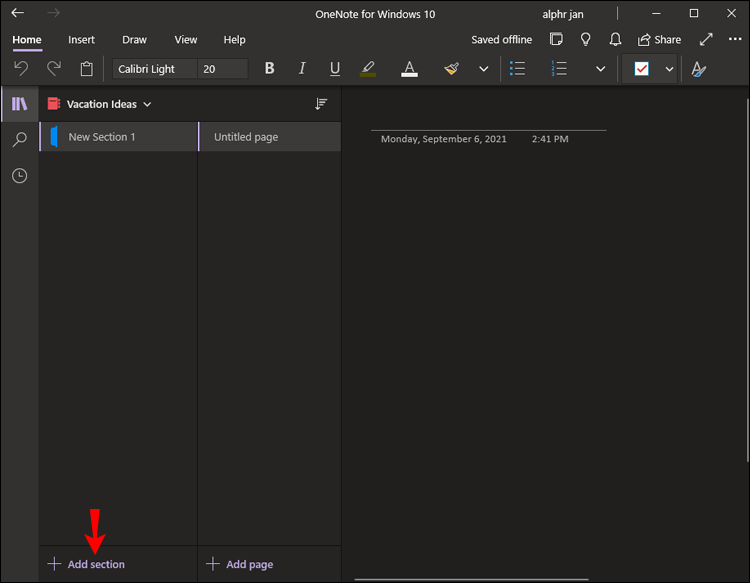Click the paste clipboard icon
This screenshot has height=583, width=750.
[x=87, y=69]
